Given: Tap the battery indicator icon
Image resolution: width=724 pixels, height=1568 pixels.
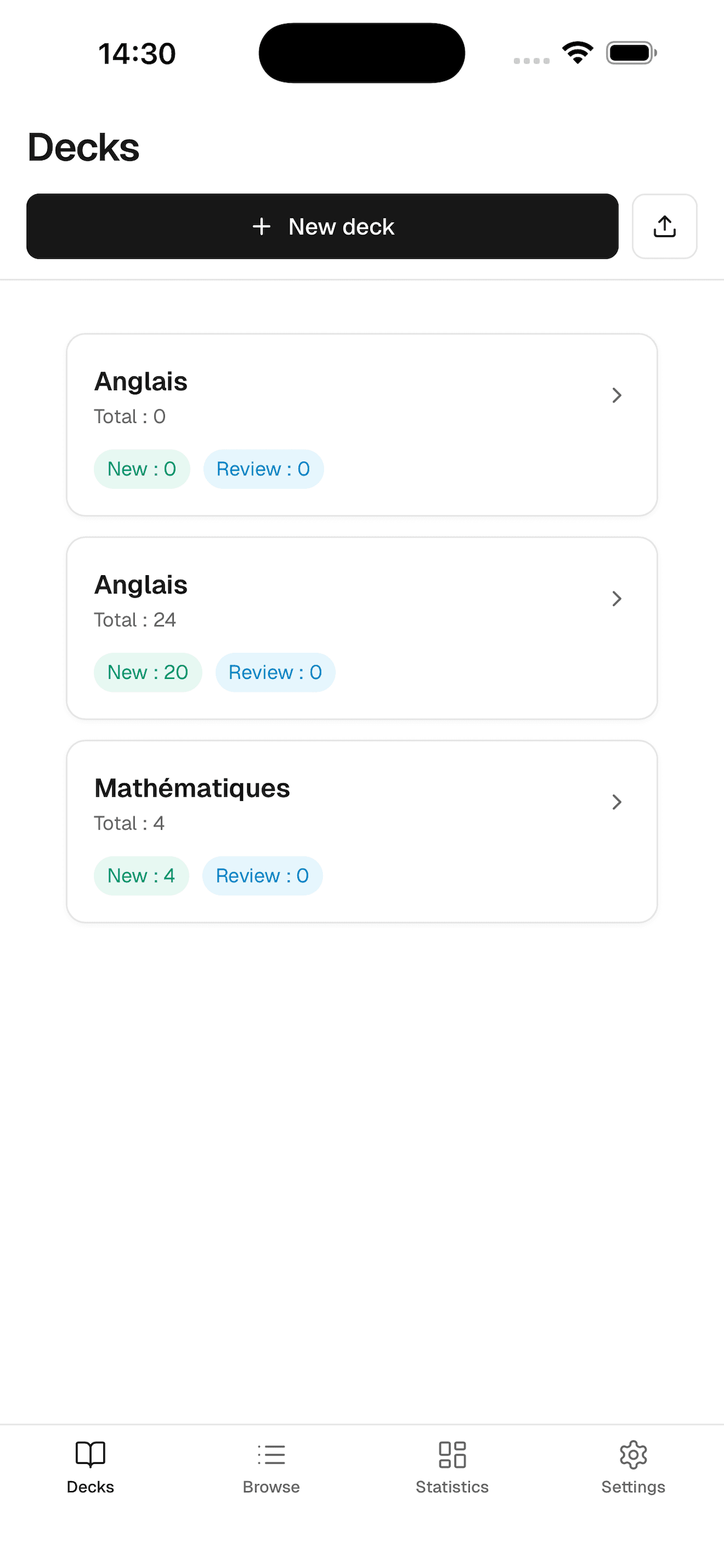Looking at the screenshot, I should pos(631,53).
